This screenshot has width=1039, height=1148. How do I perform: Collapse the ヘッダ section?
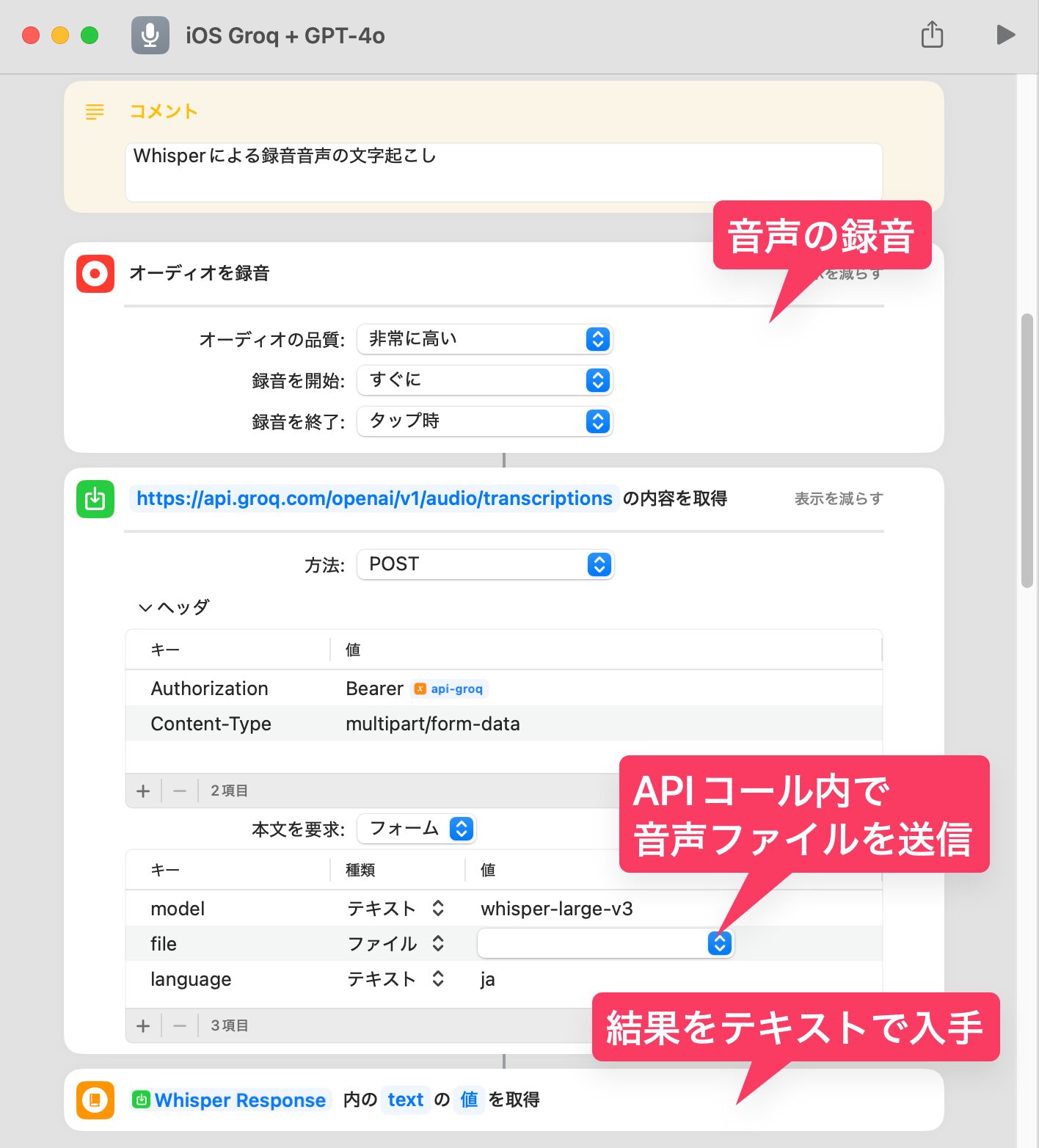point(145,608)
